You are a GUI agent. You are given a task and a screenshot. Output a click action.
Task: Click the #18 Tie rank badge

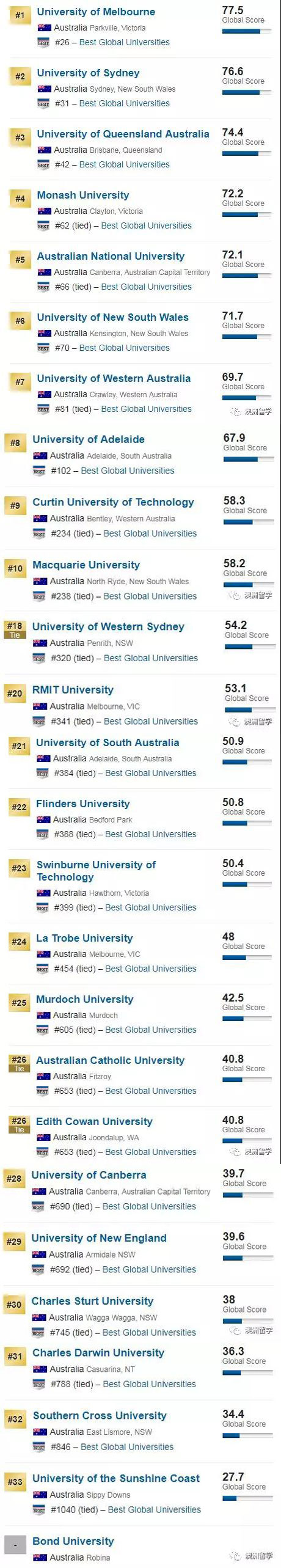pos(15,629)
